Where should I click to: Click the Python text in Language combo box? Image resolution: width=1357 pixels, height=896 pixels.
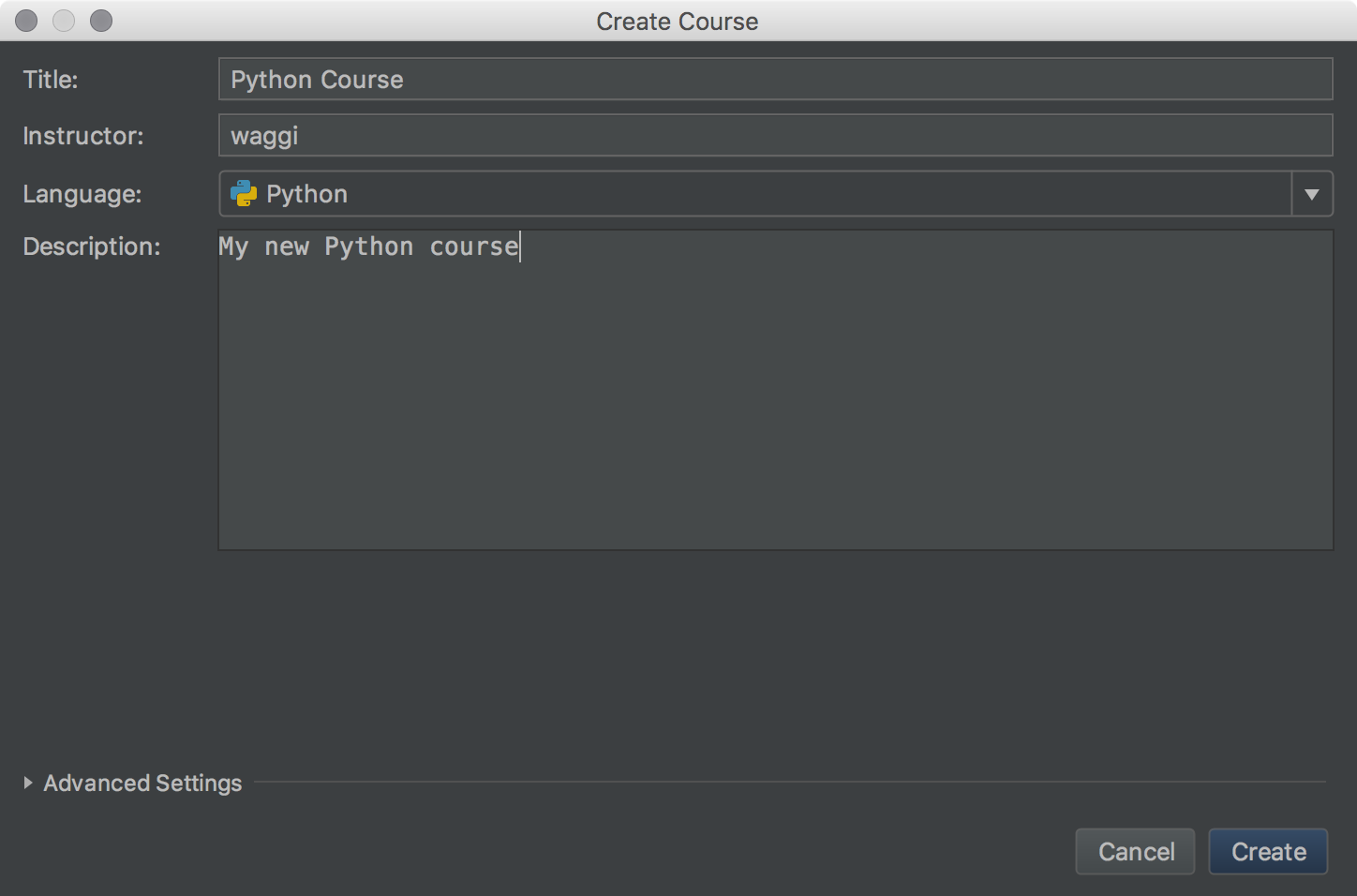click(x=306, y=194)
